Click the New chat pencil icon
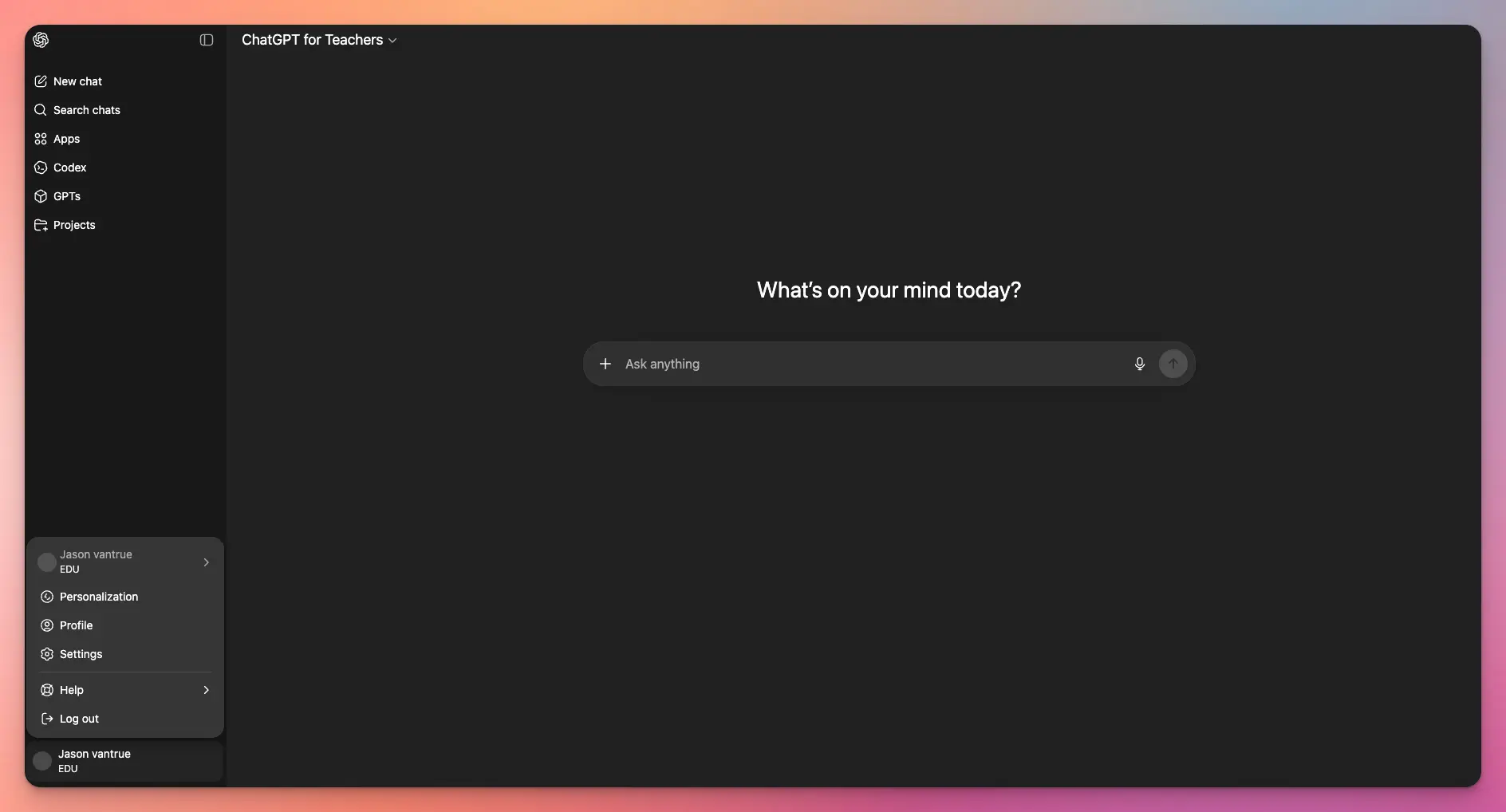This screenshot has height=812, width=1506. click(41, 81)
